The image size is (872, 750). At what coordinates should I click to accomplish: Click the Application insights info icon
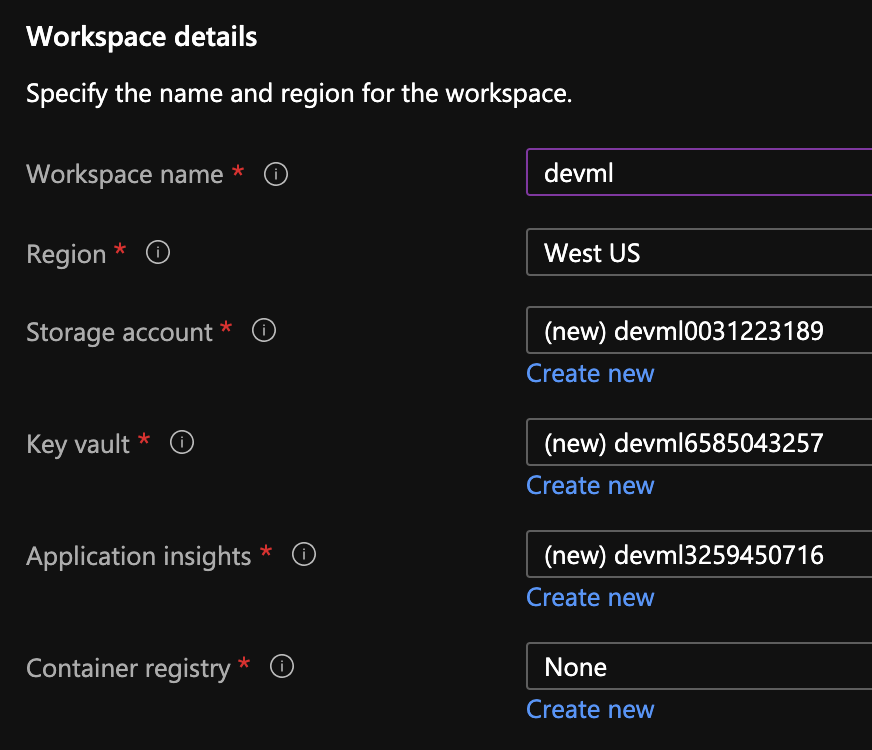303,554
